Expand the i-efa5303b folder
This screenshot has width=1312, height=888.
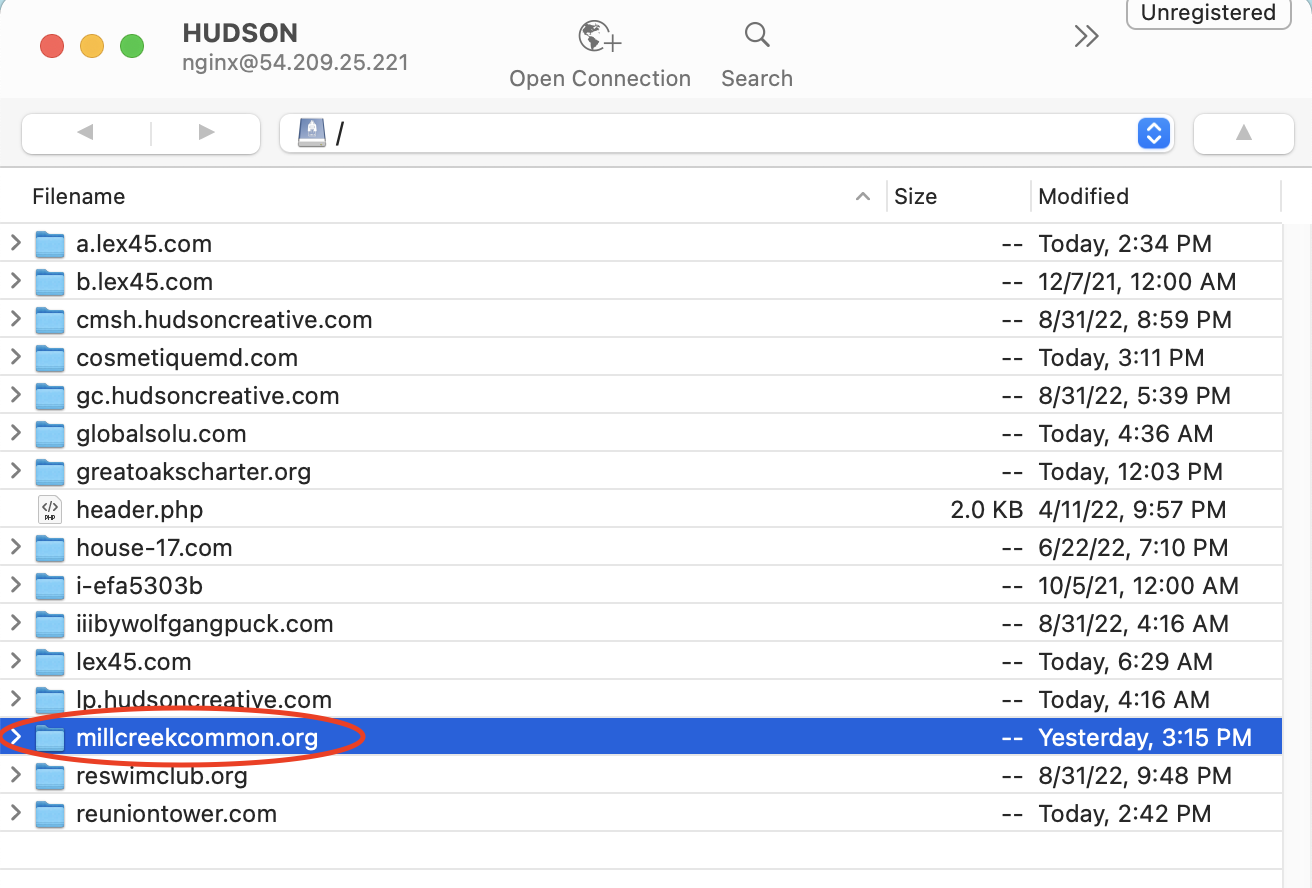point(15,585)
